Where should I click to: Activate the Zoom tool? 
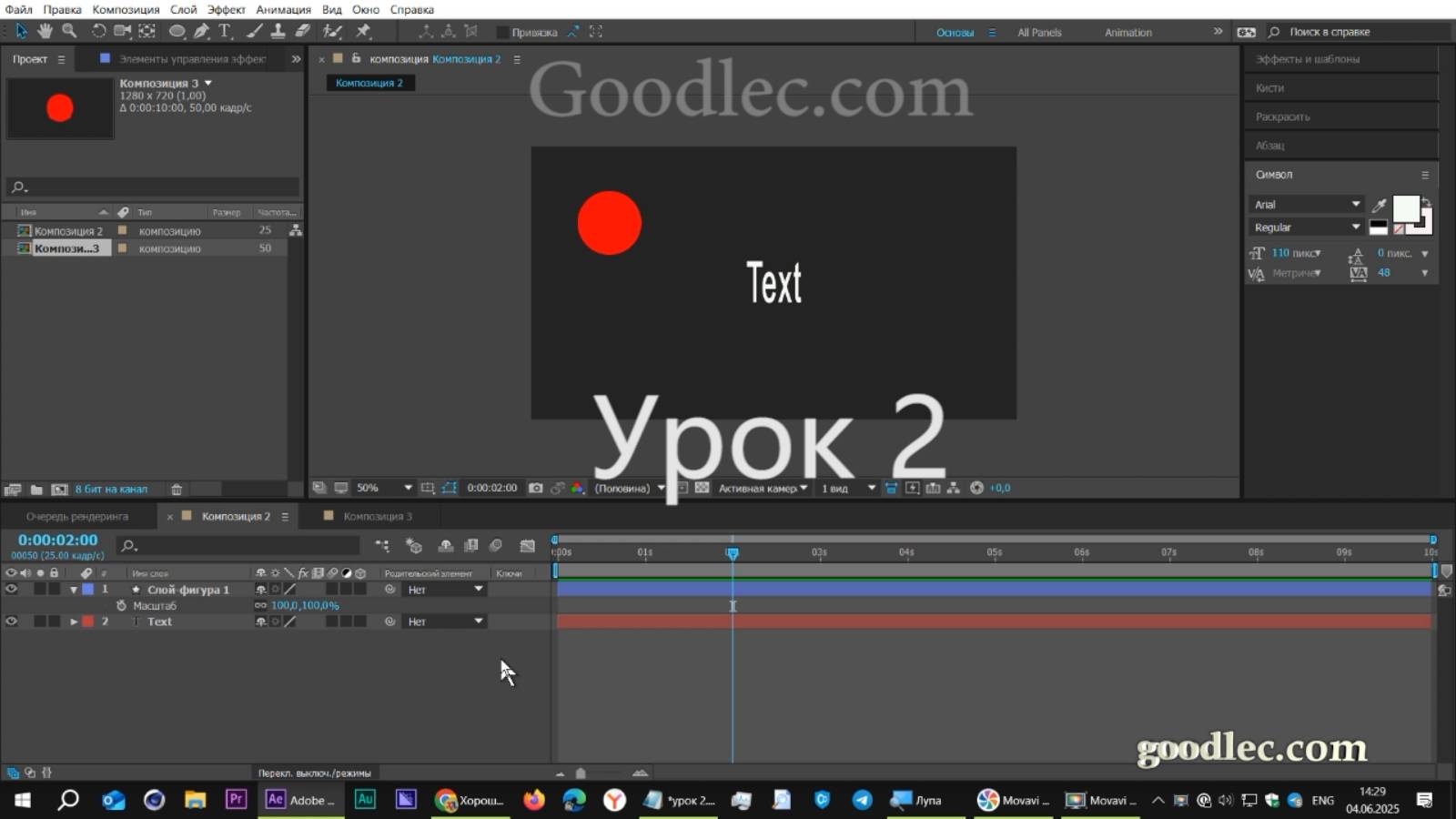(69, 31)
